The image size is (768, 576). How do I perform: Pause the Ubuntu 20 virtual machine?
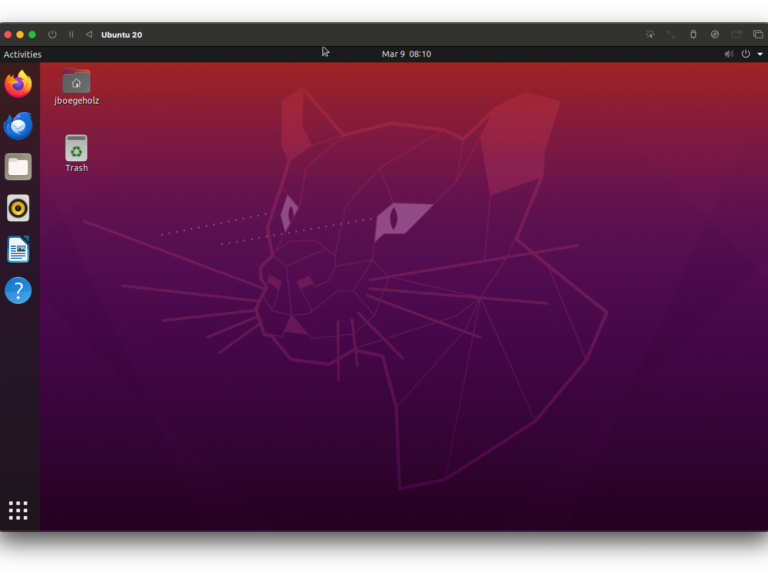pyautogui.click(x=71, y=34)
